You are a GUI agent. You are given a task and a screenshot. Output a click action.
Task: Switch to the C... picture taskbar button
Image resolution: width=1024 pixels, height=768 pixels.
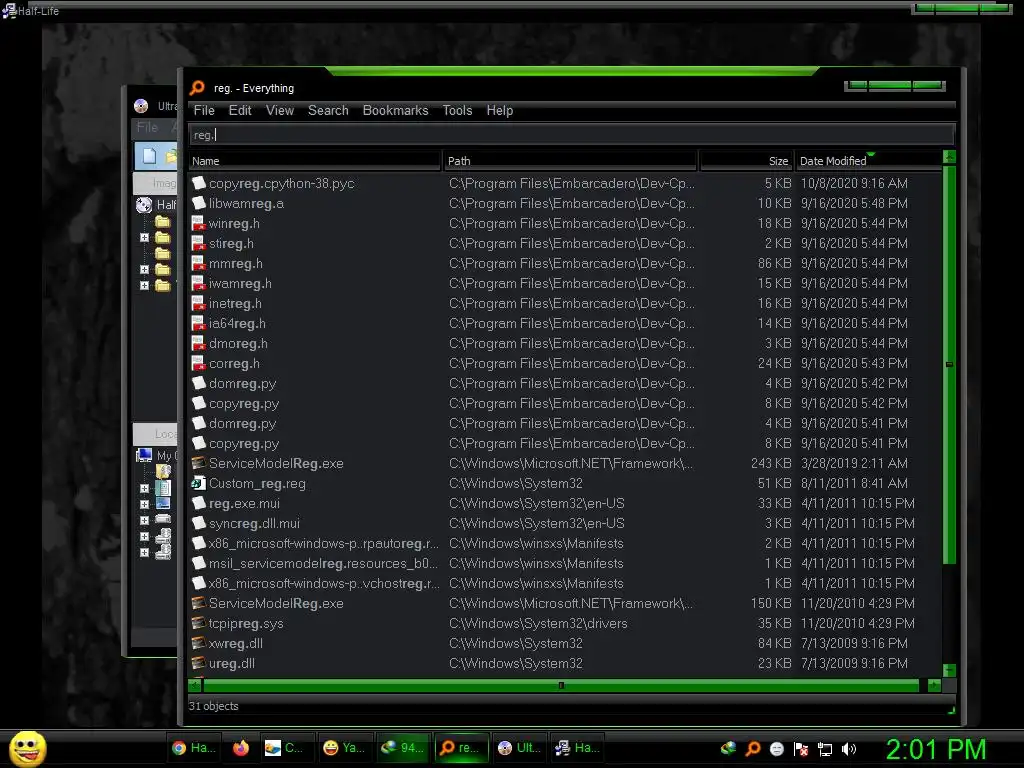pyautogui.click(x=287, y=748)
